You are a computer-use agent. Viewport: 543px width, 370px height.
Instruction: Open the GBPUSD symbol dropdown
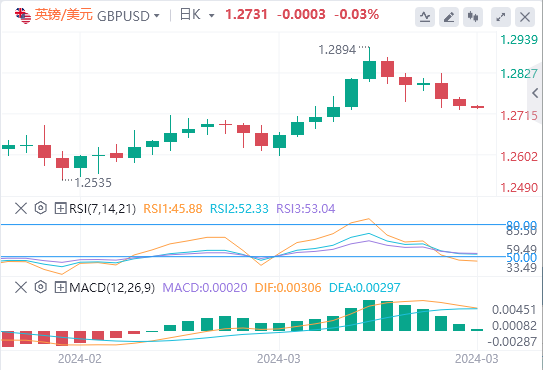click(x=128, y=16)
